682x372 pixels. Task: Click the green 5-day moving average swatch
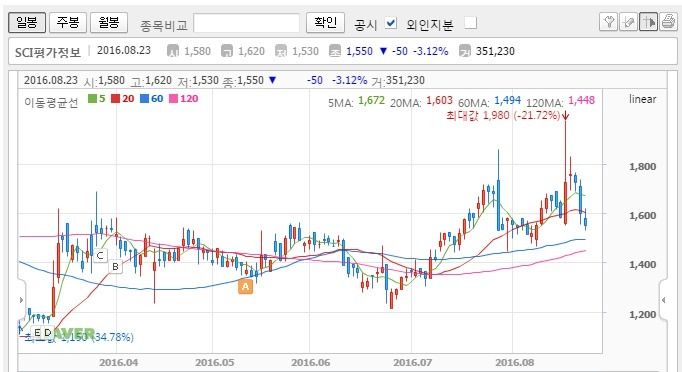pos(92,99)
